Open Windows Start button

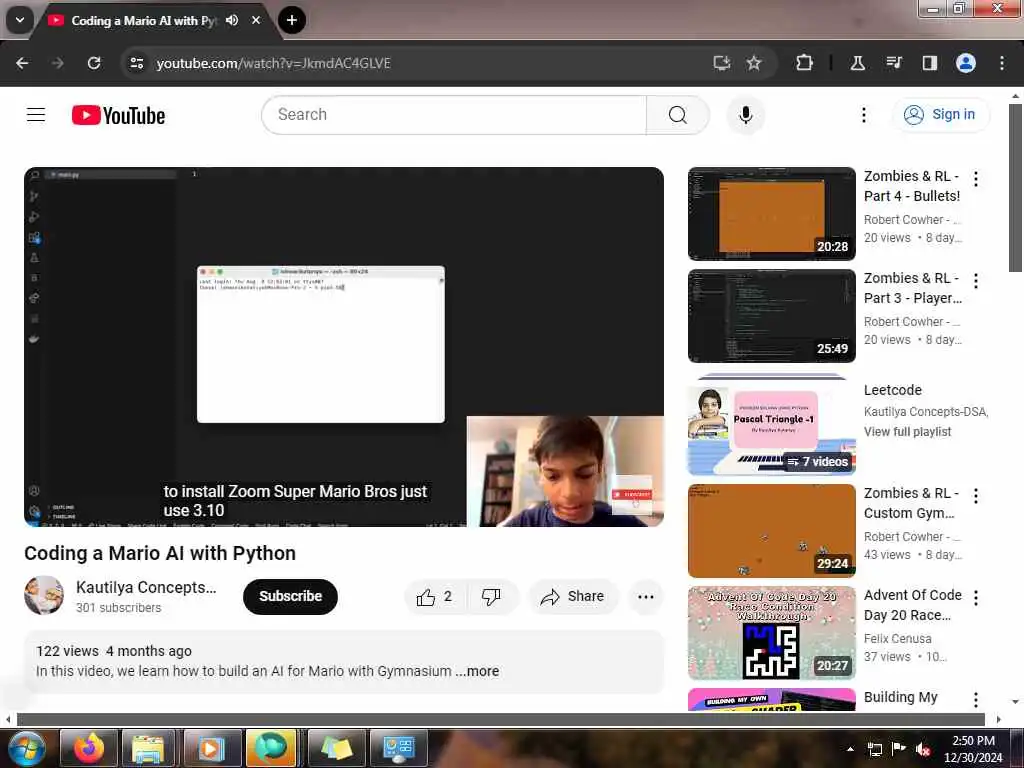(25, 748)
